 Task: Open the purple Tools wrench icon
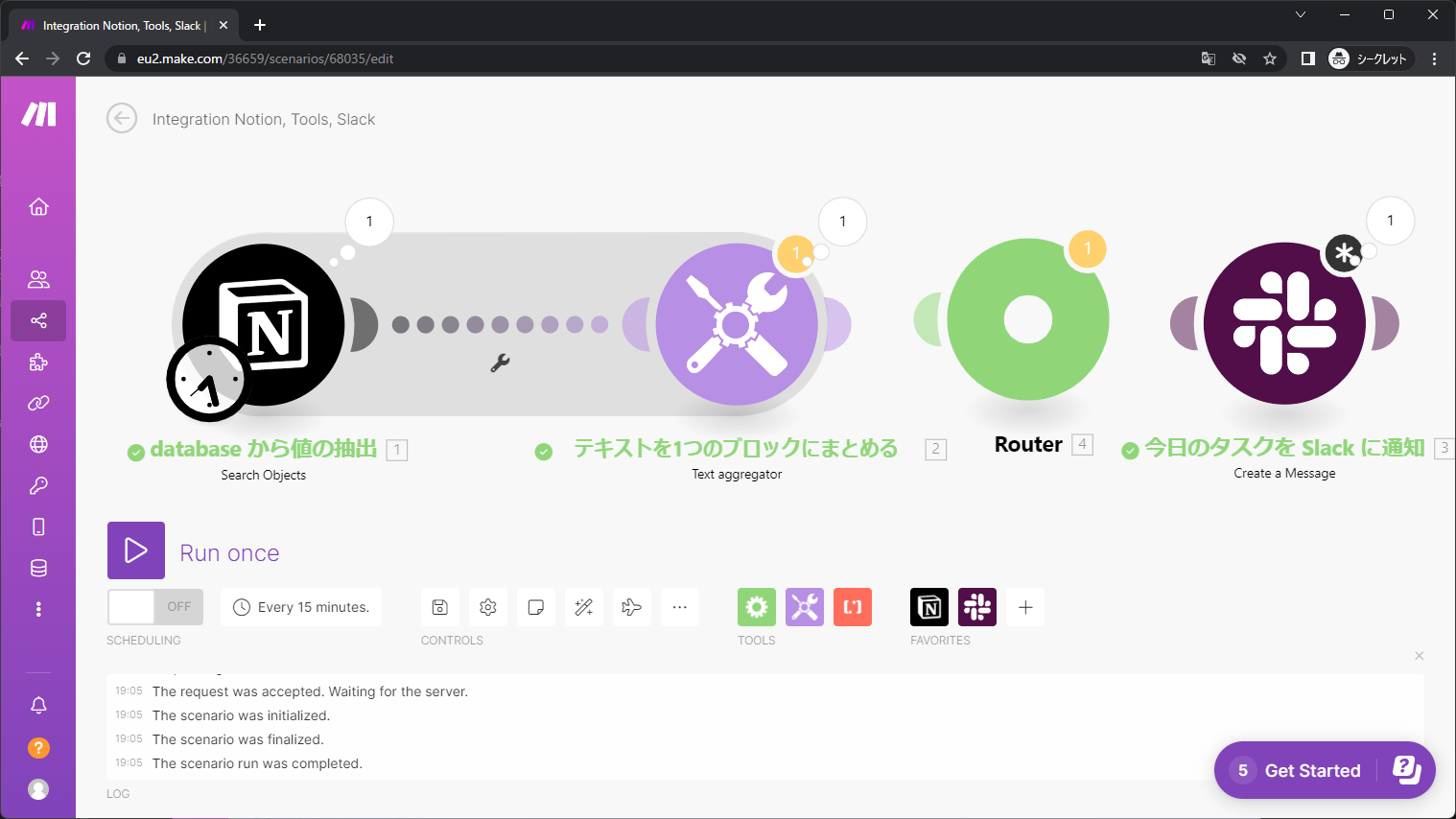pyautogui.click(x=805, y=607)
